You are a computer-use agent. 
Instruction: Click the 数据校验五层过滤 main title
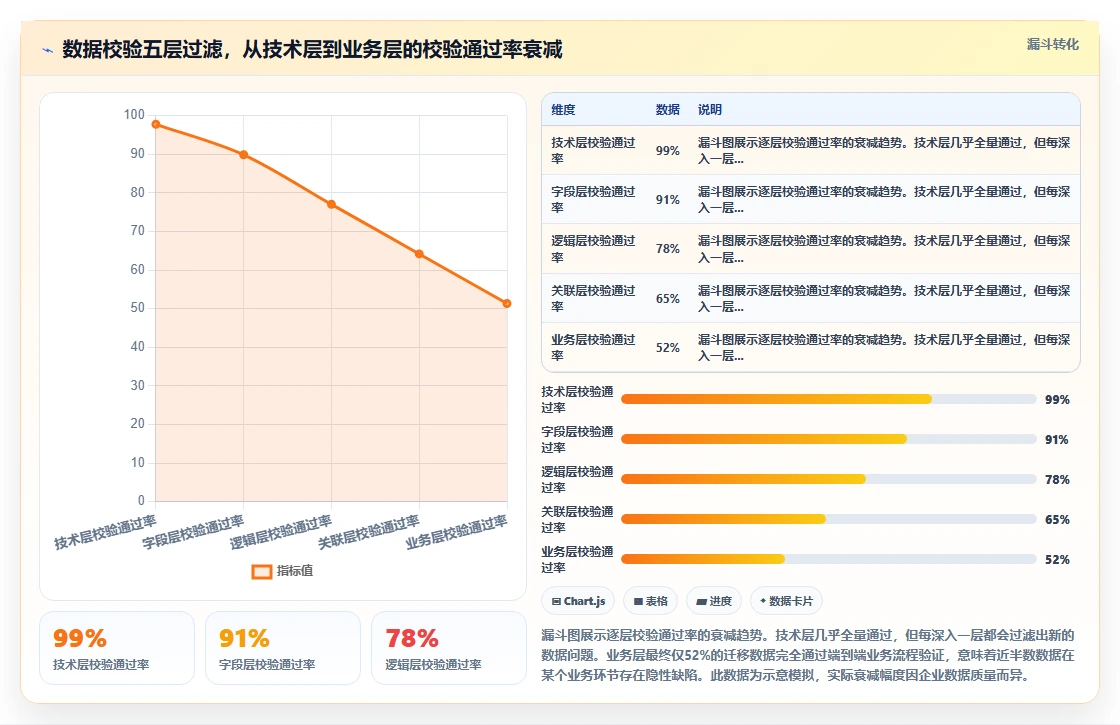pos(312,49)
